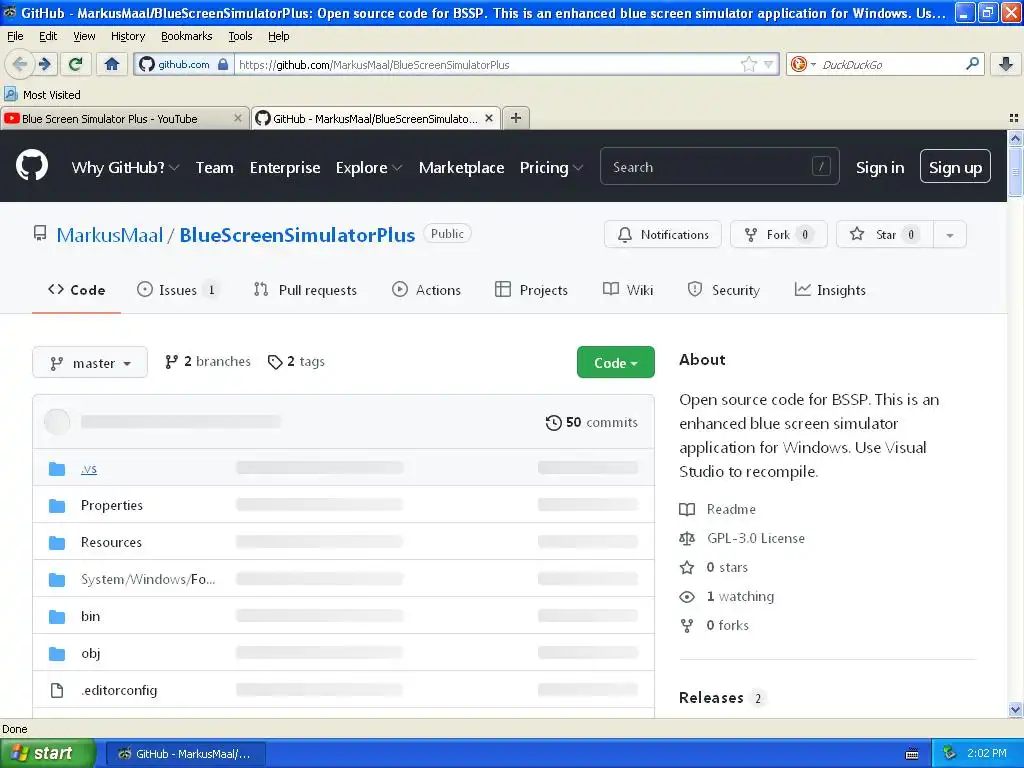
Task: Open the downloads arrow in toolbar
Action: [x=1006, y=64]
